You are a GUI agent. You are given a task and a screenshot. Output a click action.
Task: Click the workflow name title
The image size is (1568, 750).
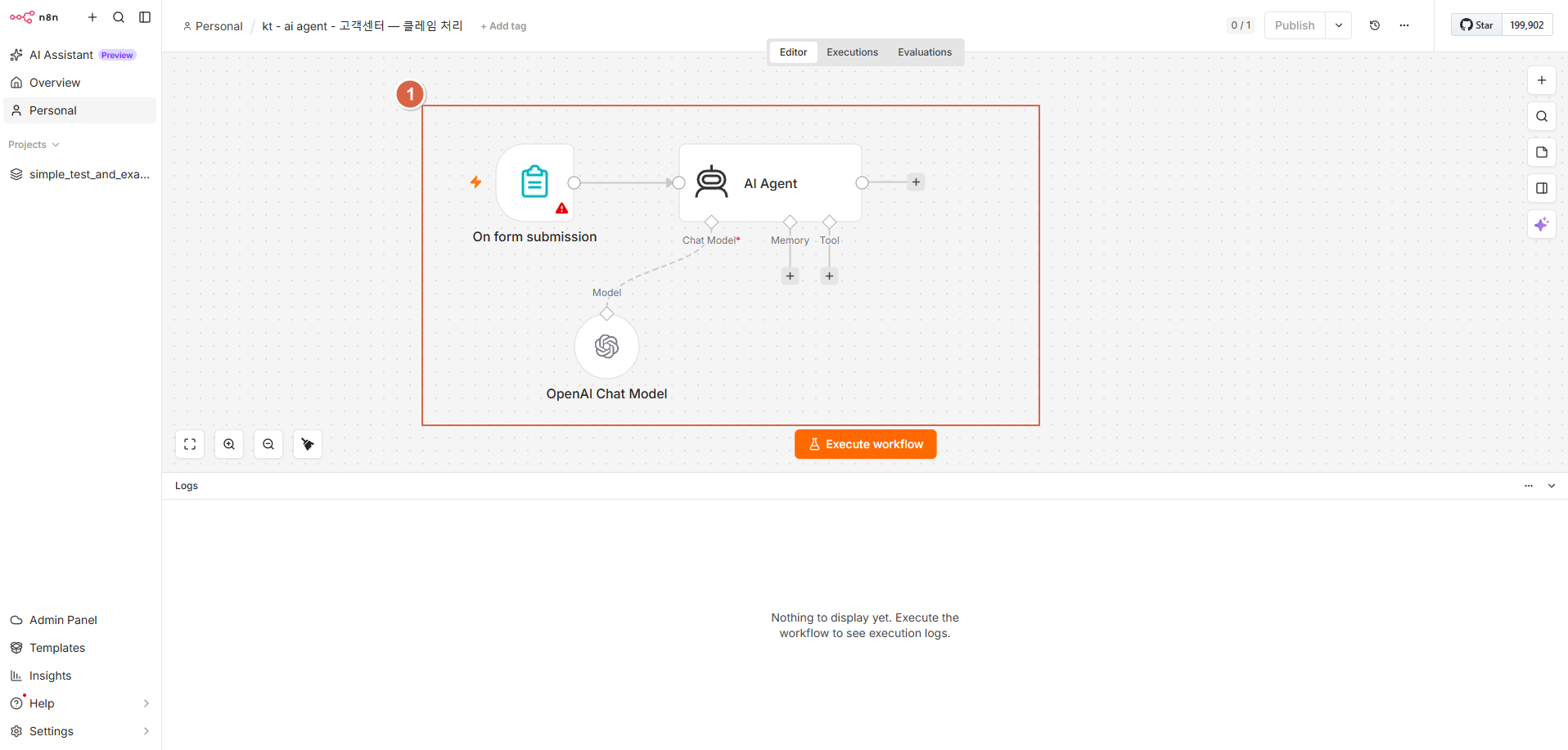[363, 26]
